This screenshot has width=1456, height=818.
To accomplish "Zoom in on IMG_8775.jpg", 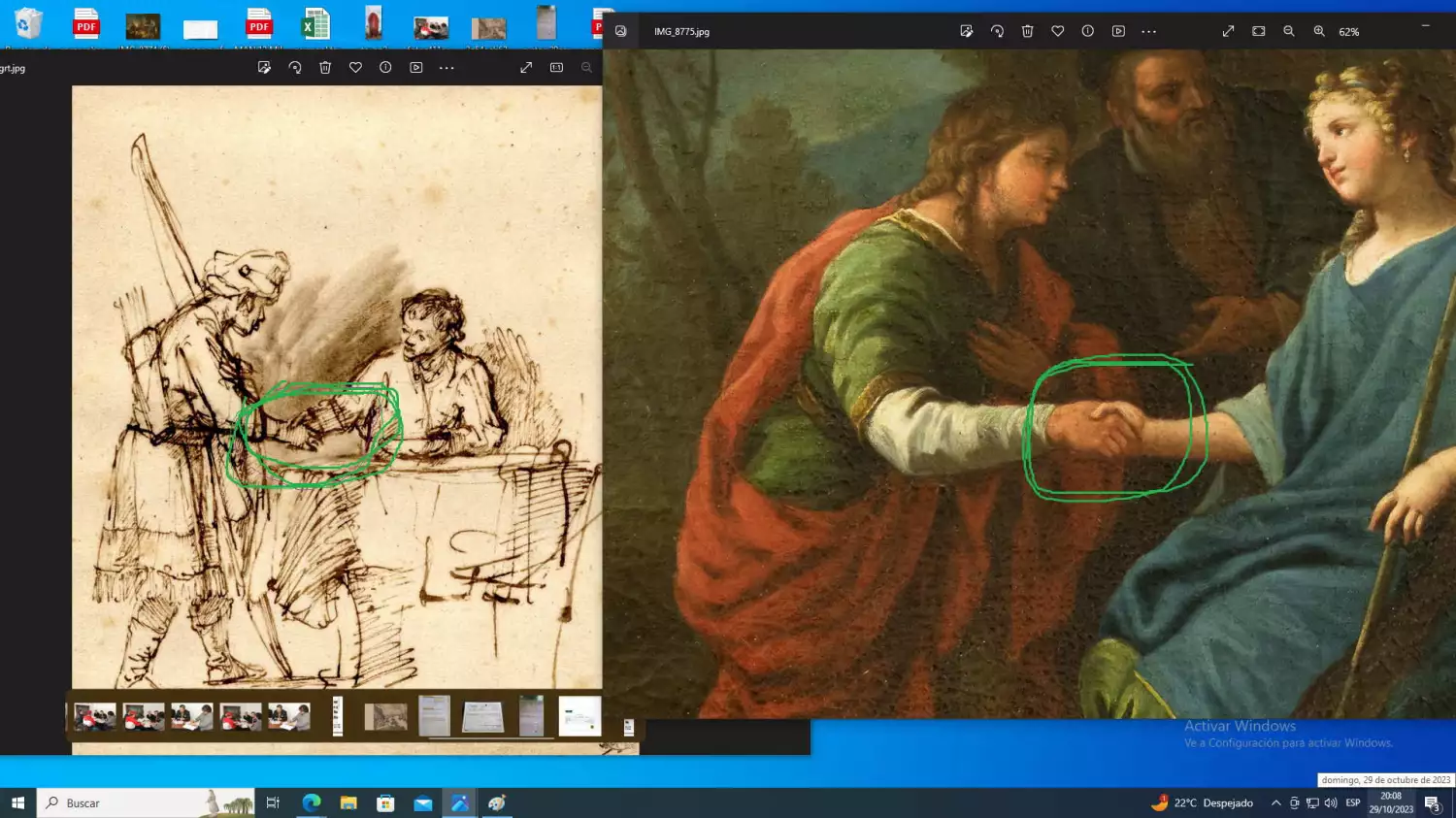I will click(1319, 31).
